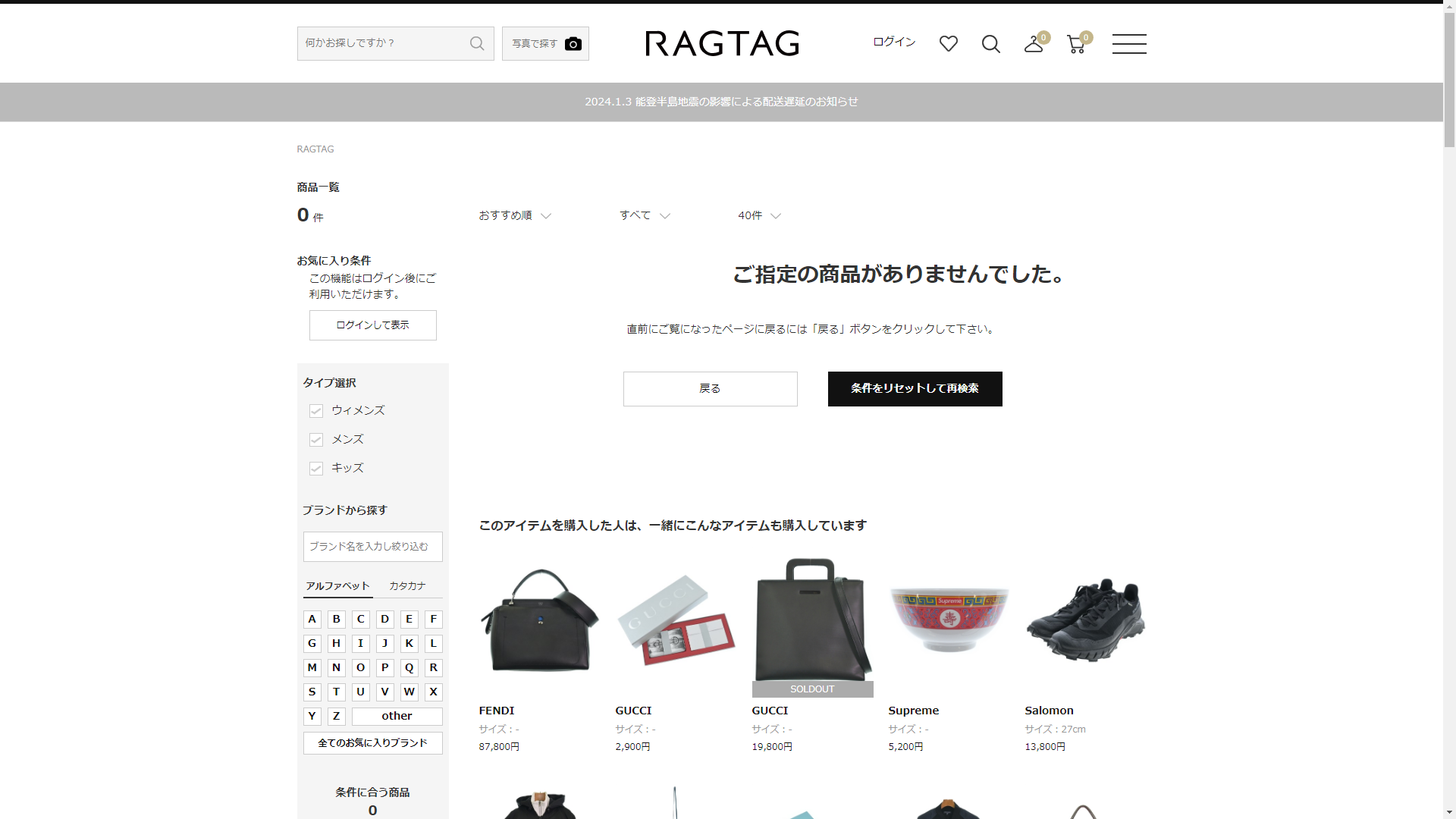The width and height of the screenshot is (1456, 819).
Task: Click the 戻る button
Action: pyautogui.click(x=710, y=389)
